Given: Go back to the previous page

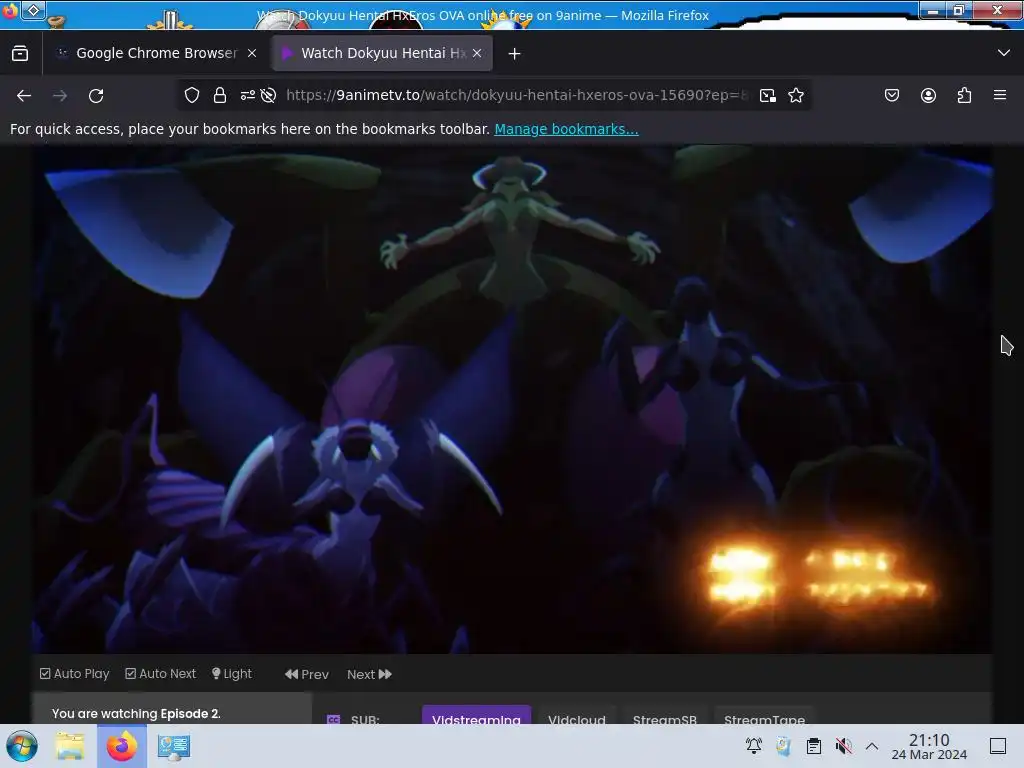Looking at the screenshot, I should click(24, 95).
